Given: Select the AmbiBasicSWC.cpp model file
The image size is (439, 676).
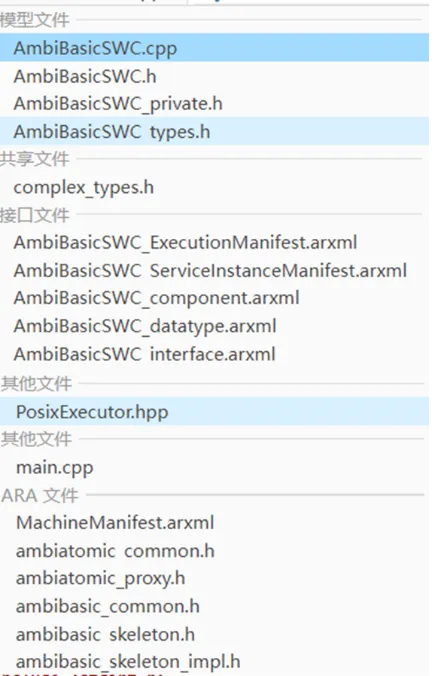Looking at the screenshot, I should point(214,47).
